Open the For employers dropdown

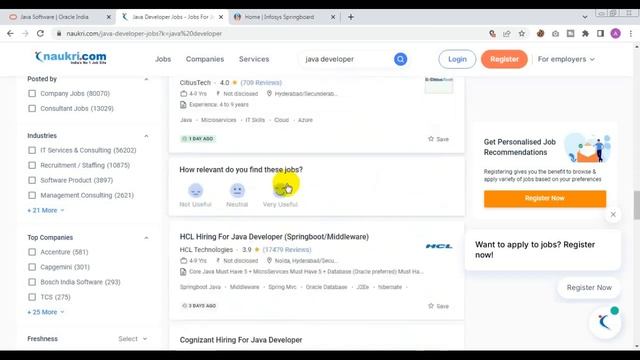pos(566,59)
